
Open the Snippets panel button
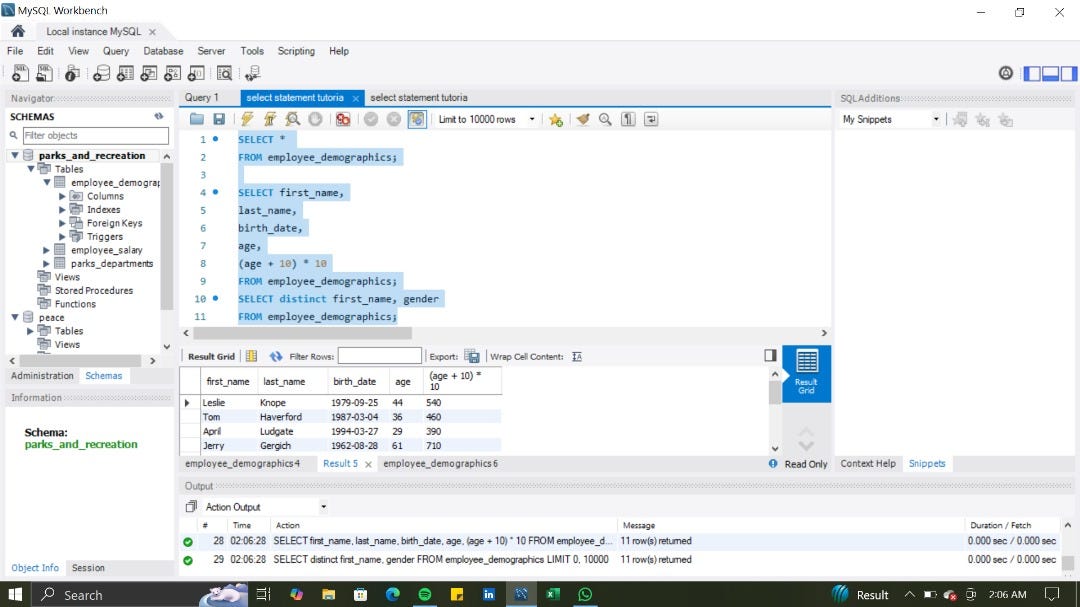pyautogui.click(x=927, y=463)
